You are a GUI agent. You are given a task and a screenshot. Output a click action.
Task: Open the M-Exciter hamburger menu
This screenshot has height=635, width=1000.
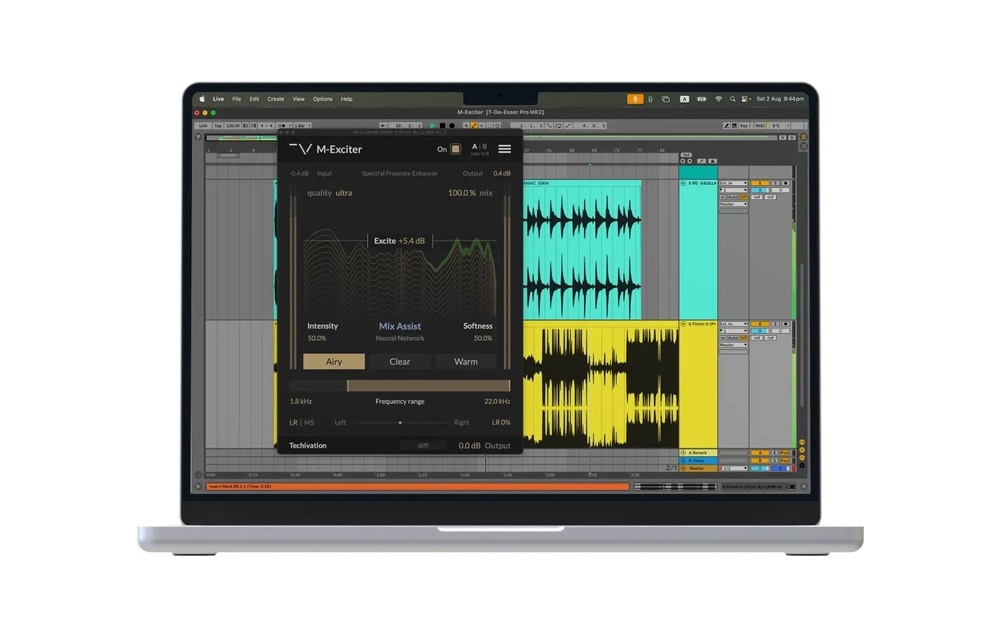504,149
